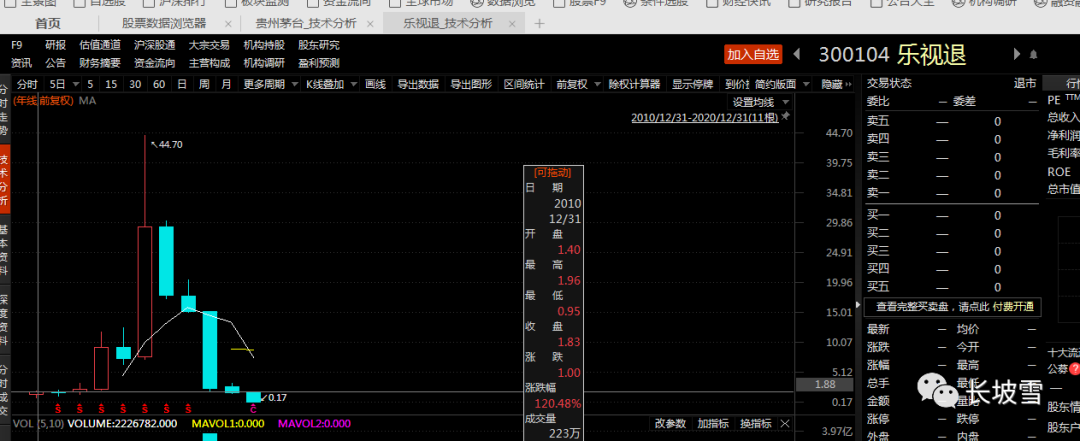Open the 前复权 adjustment dropdown
The height and width of the screenshot is (441, 1080).
597,84
